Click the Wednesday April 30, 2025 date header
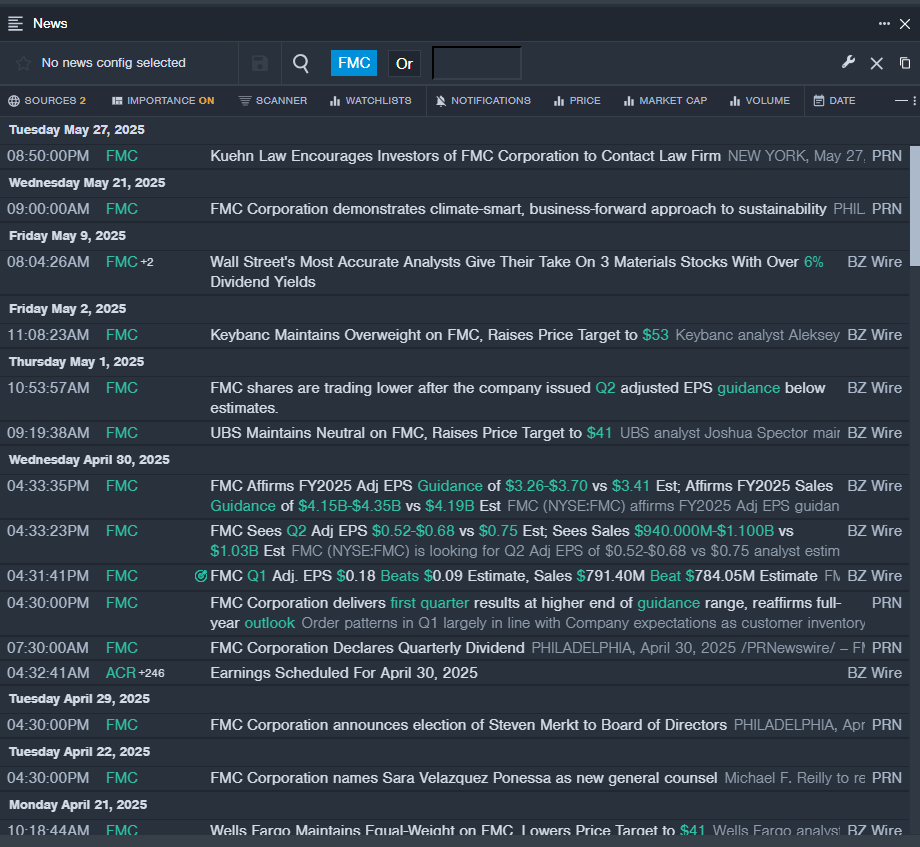The image size is (920, 847). pyautogui.click(x=89, y=460)
